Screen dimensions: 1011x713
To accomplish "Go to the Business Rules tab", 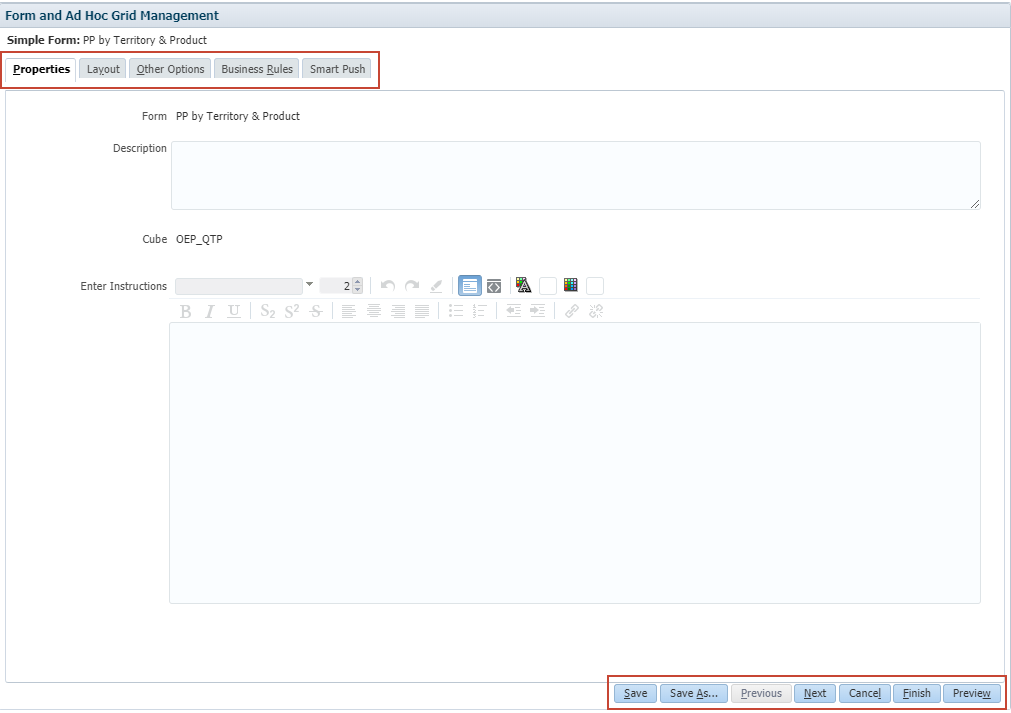I will click(257, 69).
